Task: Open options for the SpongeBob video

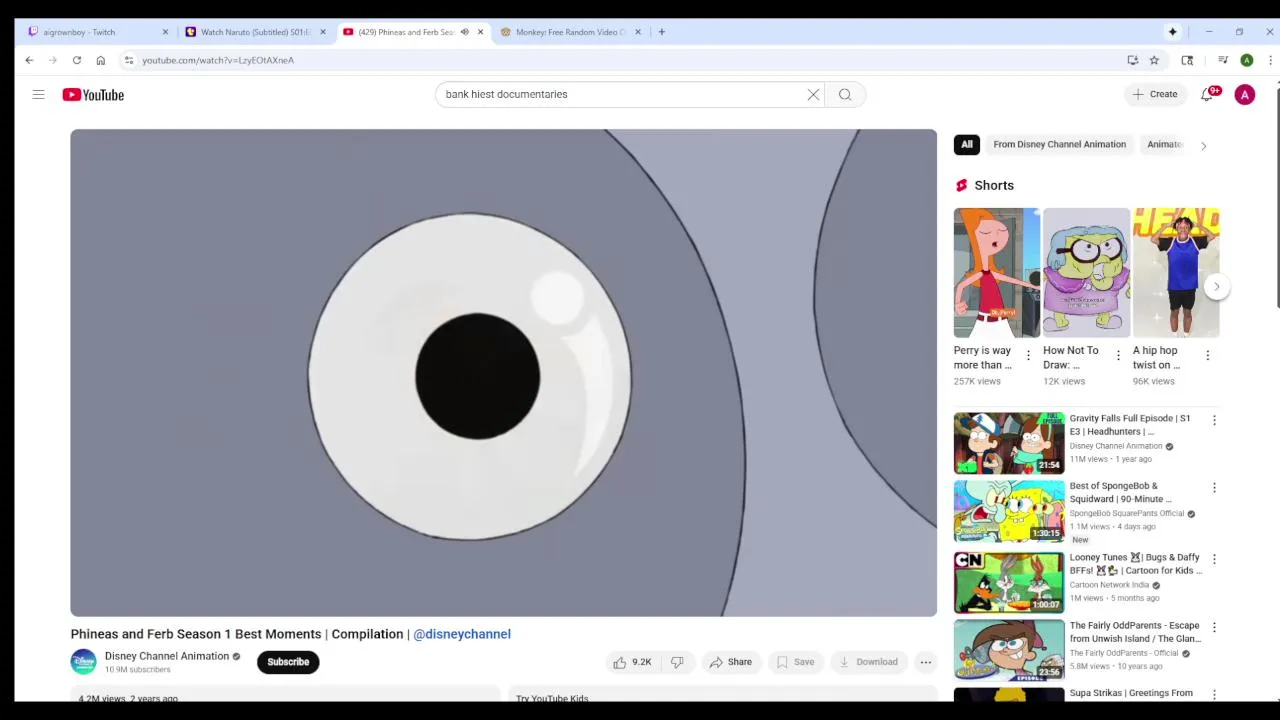Action: (x=1214, y=488)
